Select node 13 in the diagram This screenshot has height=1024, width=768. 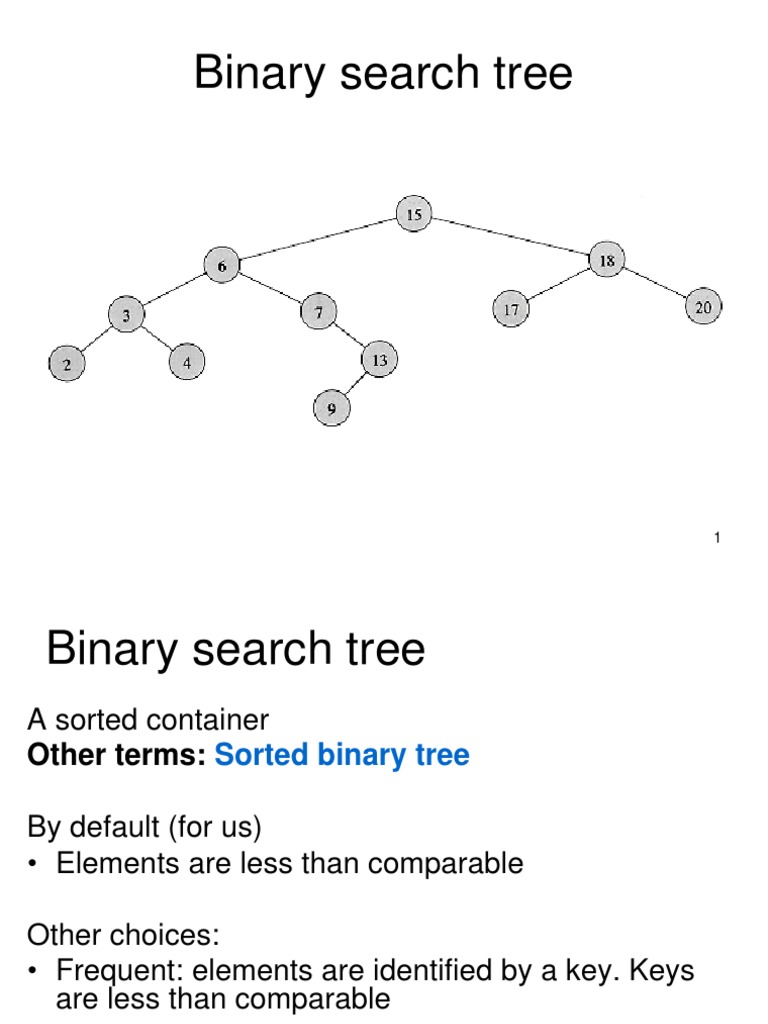(x=379, y=359)
